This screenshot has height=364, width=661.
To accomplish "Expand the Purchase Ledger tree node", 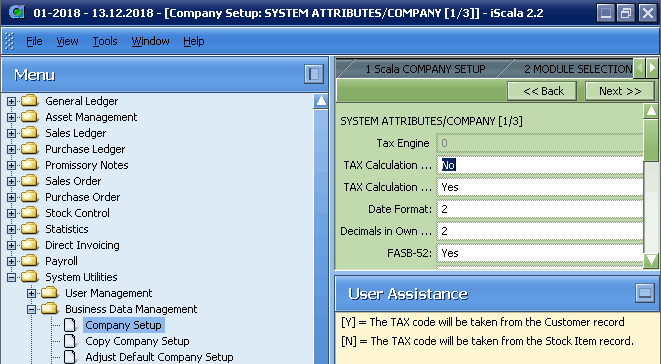I will point(11,149).
